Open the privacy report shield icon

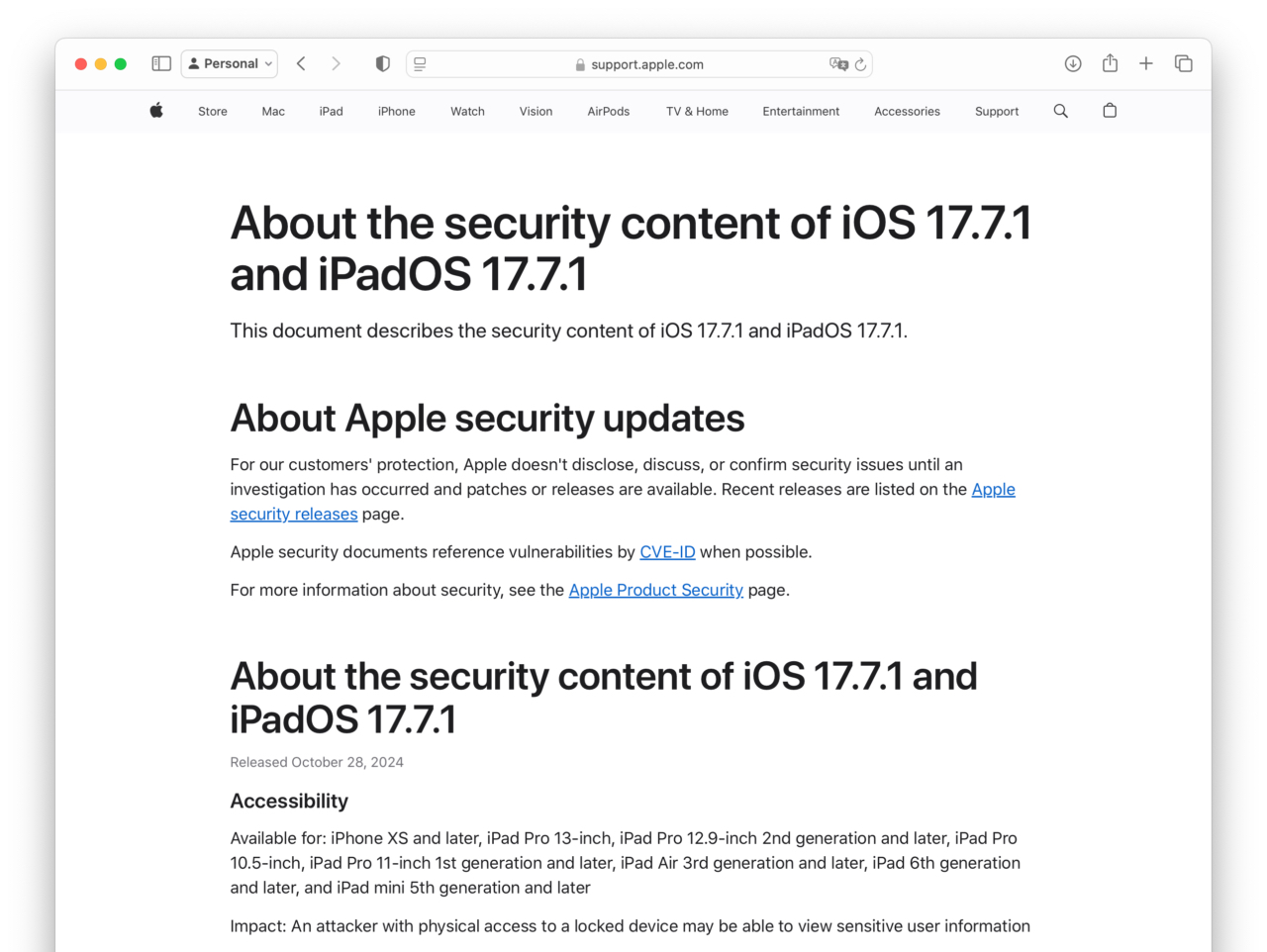(382, 63)
